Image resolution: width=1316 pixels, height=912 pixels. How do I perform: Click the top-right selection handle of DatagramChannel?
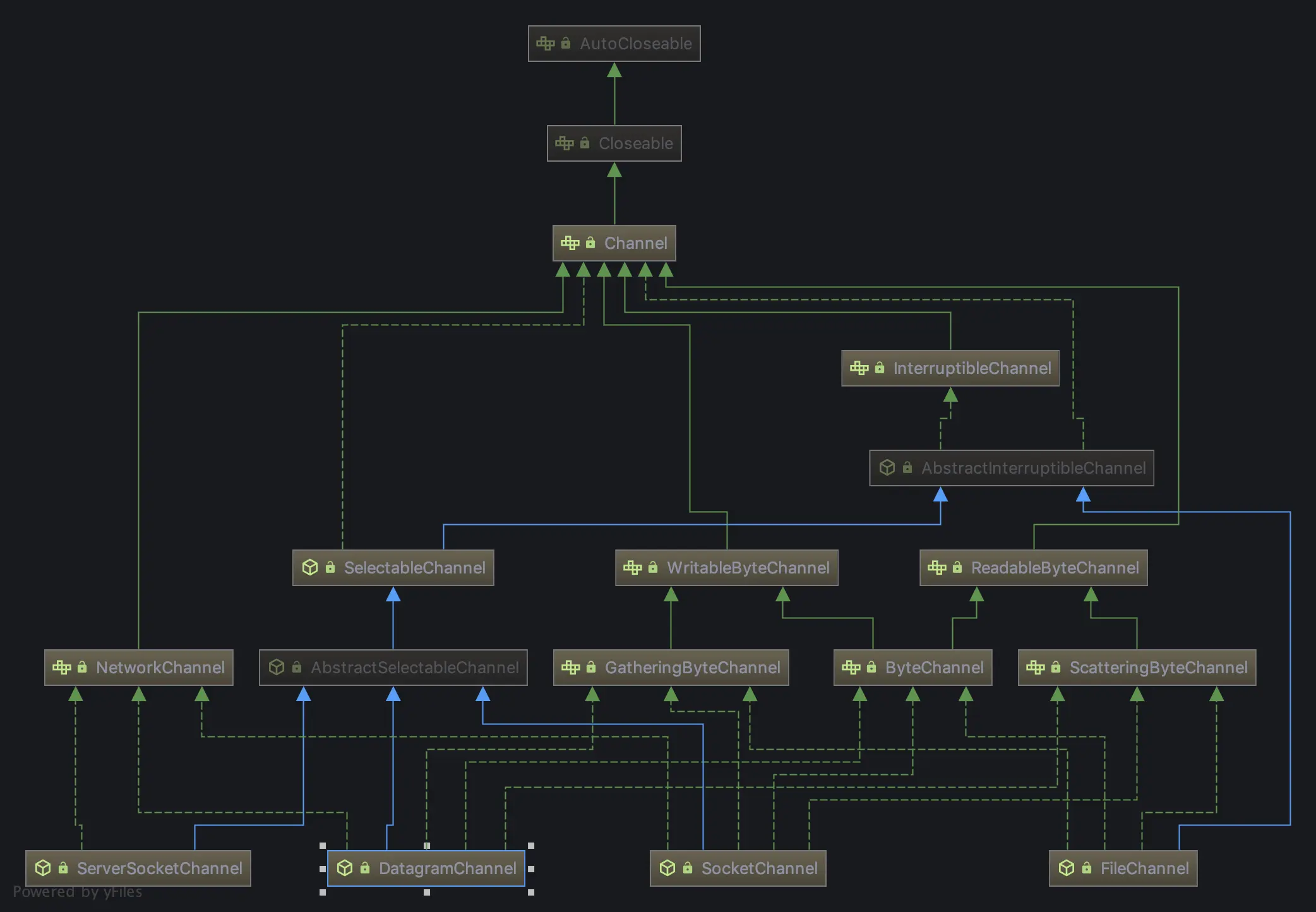click(x=531, y=846)
